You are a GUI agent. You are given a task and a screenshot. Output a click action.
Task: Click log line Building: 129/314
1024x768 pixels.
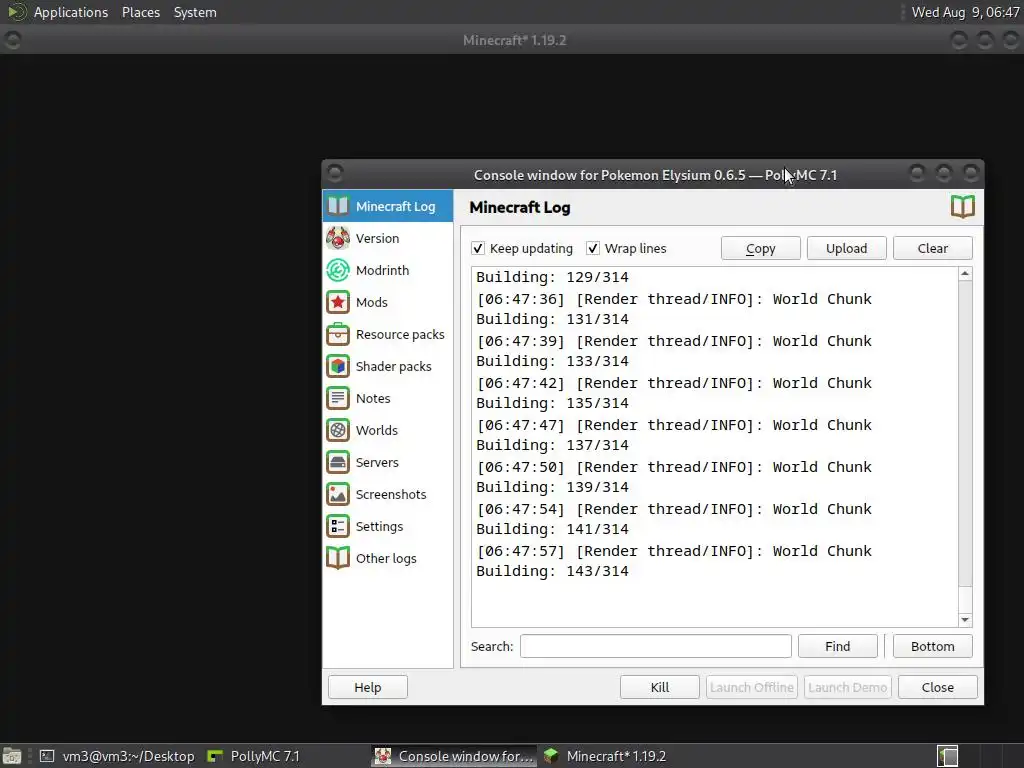pyautogui.click(x=552, y=277)
